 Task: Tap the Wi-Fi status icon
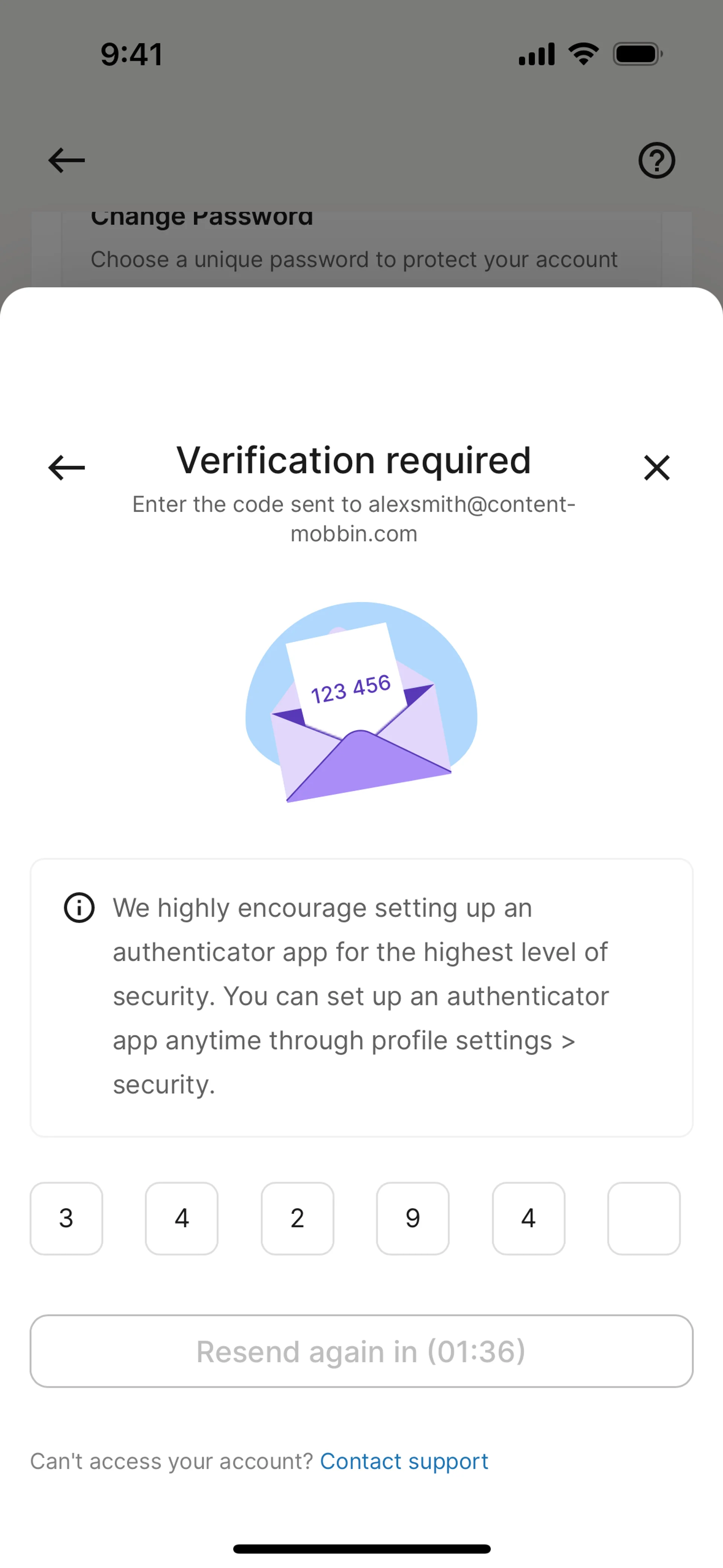pos(583,54)
